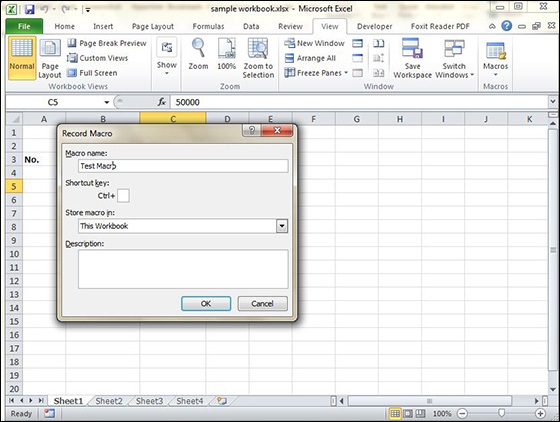Expand the Freeze Panes dropdown
Image resolution: width=560 pixels, height=422 pixels.
346,73
